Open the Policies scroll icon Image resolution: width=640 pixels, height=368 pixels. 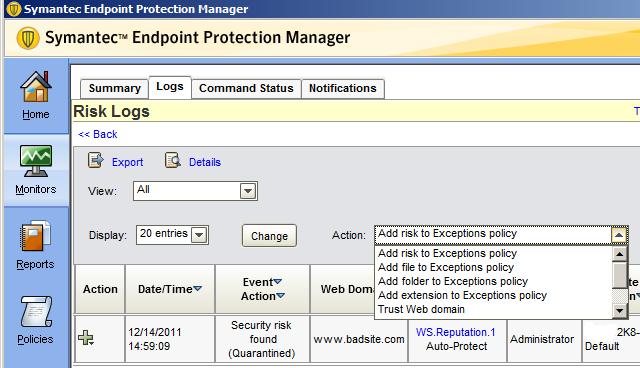tap(36, 311)
